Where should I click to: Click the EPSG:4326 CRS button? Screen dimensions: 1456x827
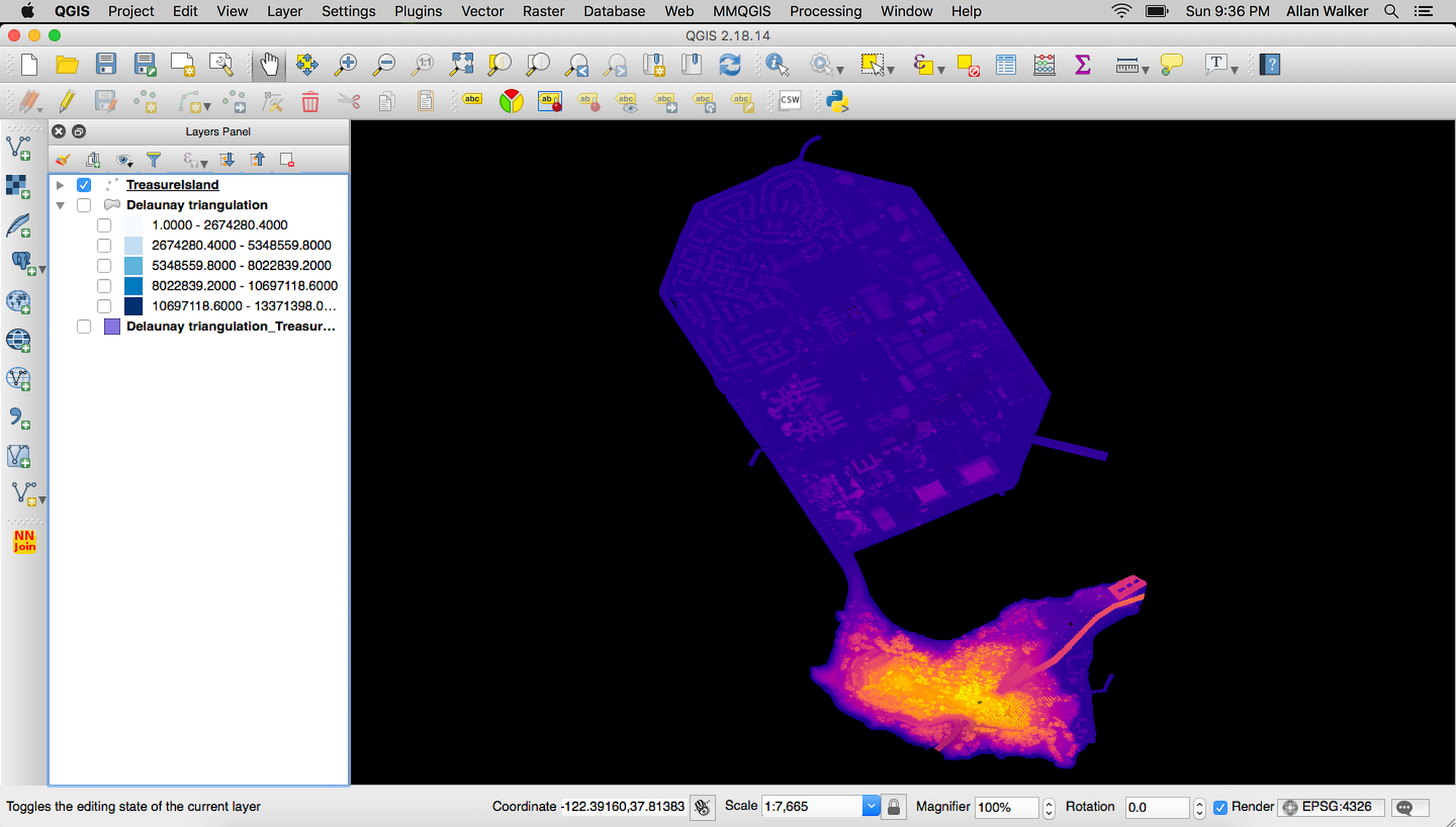tap(1329, 807)
